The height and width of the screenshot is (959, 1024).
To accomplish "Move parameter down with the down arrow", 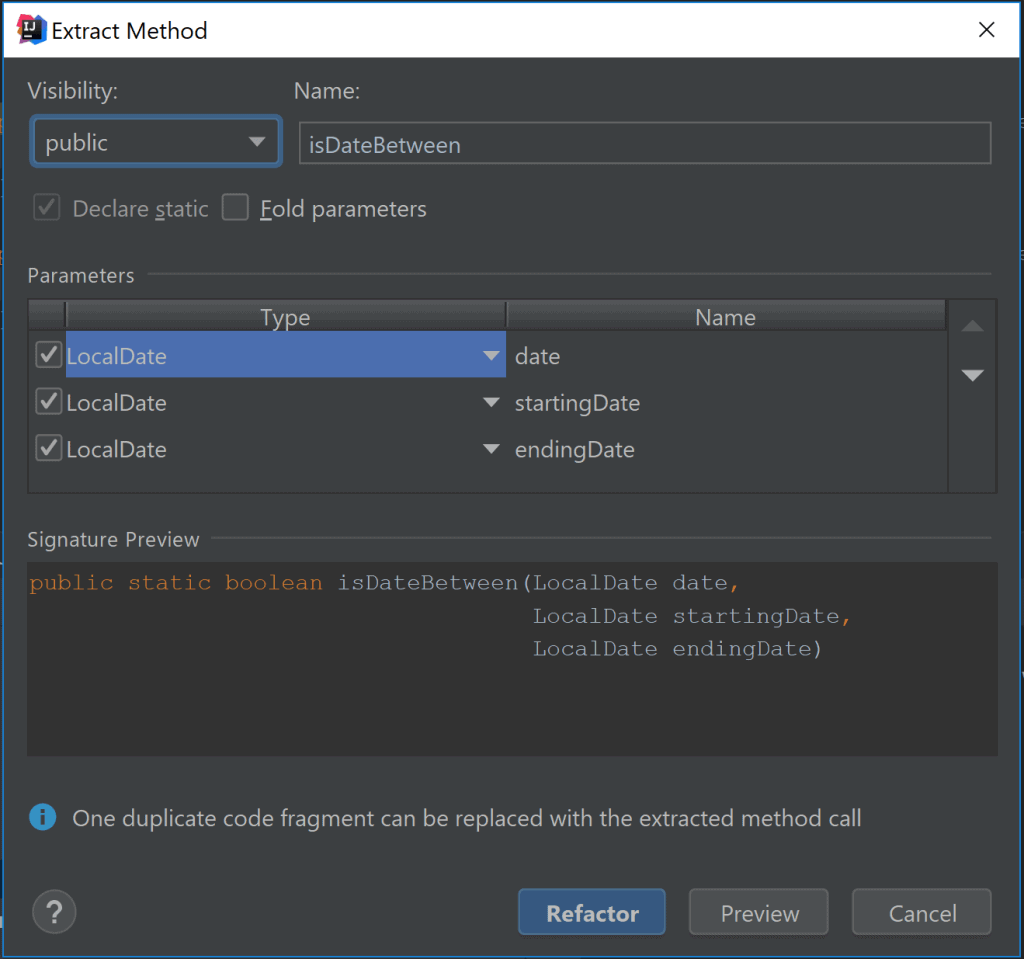I will click(x=972, y=375).
